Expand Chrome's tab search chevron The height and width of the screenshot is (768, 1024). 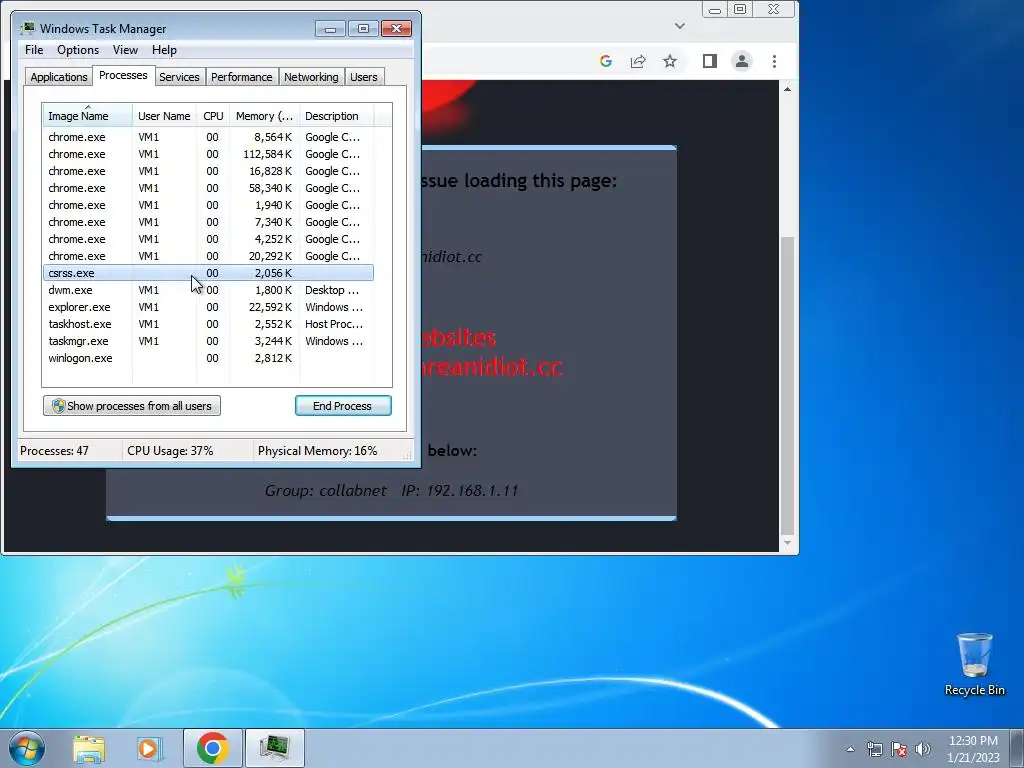680,26
